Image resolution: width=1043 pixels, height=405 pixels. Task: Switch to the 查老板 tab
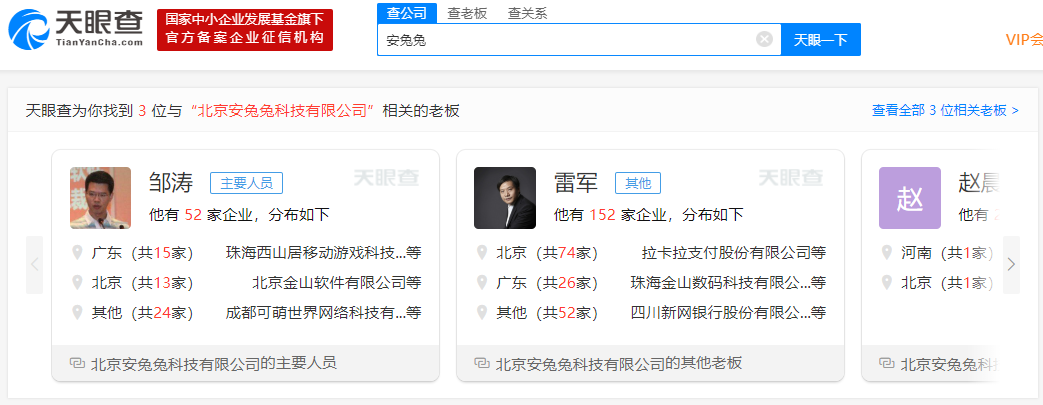(x=467, y=13)
